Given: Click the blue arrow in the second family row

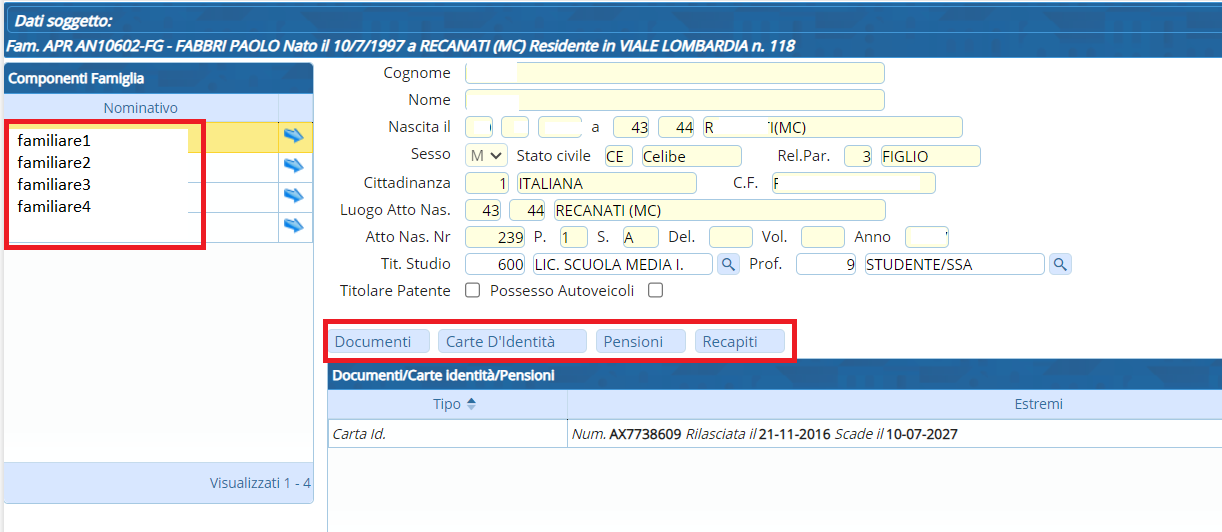Looking at the screenshot, I should pos(293,166).
